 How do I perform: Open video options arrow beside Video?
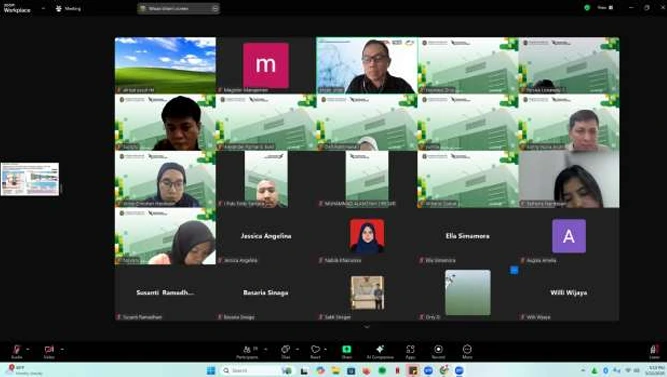[x=62, y=349]
